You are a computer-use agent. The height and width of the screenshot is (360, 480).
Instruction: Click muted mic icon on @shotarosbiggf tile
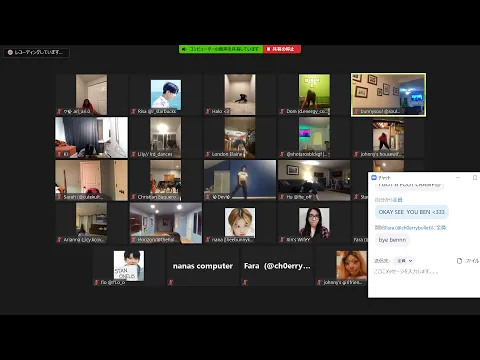(282, 154)
